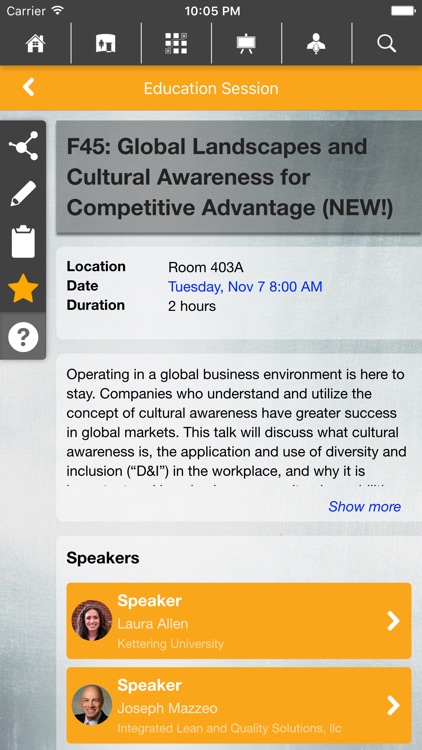Image resolution: width=422 pixels, height=750 pixels.
Task: Open the sessions presentation board icon
Action: 246,44
